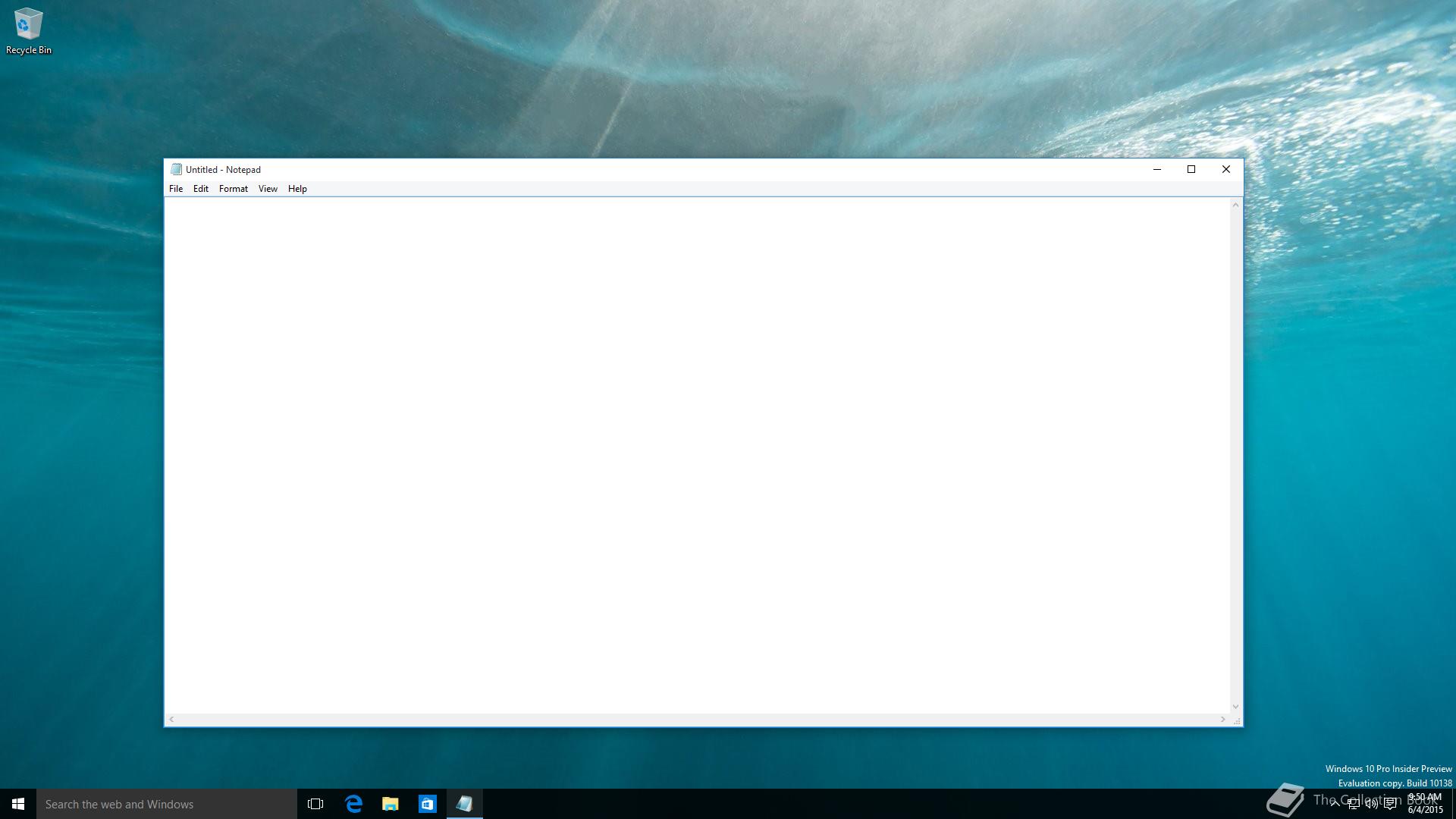Show hidden system tray icons
Viewport: 1456px width, 819px height.
tap(1335, 804)
